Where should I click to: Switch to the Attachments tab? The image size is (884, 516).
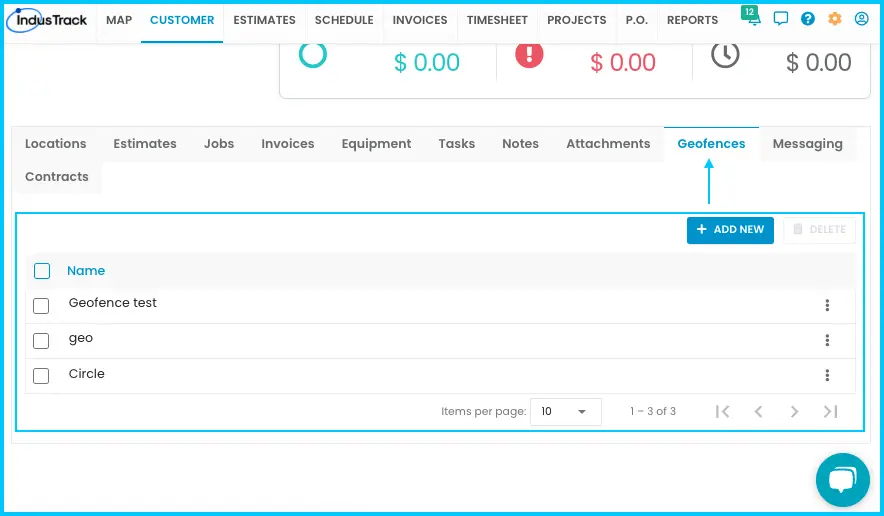pos(608,144)
